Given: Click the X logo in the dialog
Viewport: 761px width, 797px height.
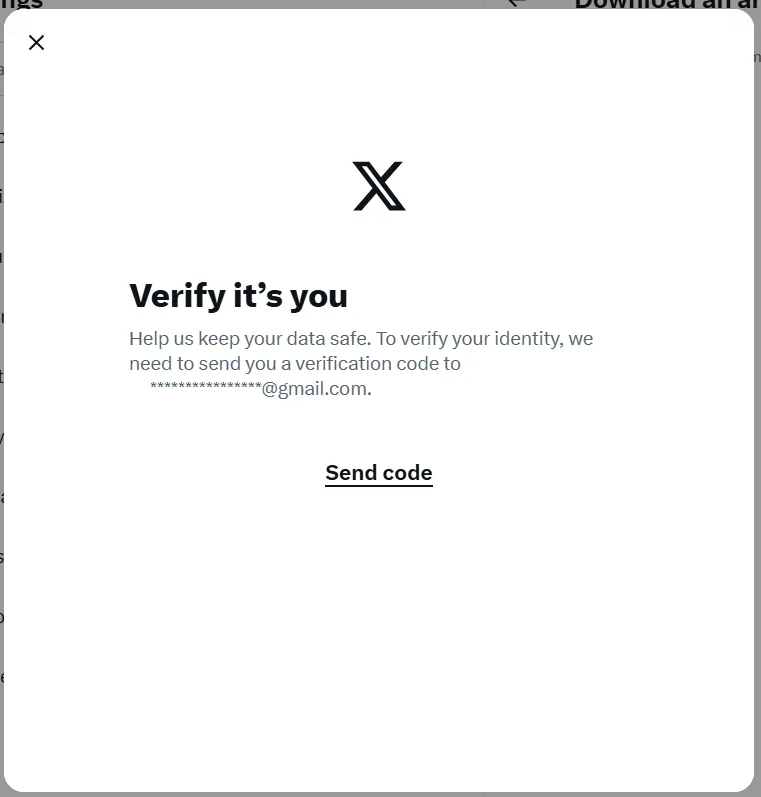Looking at the screenshot, I should 379,186.
